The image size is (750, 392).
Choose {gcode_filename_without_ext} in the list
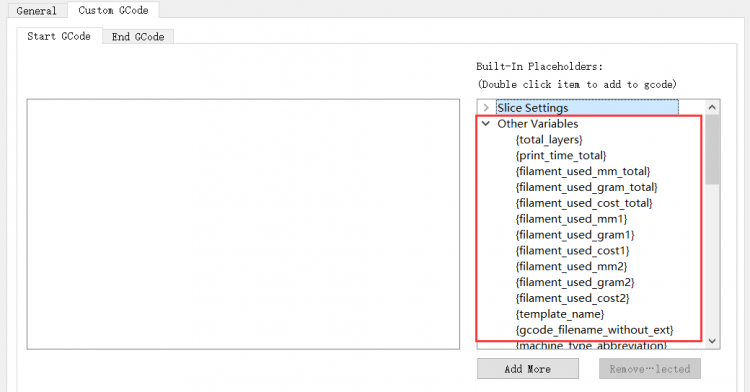pos(594,329)
